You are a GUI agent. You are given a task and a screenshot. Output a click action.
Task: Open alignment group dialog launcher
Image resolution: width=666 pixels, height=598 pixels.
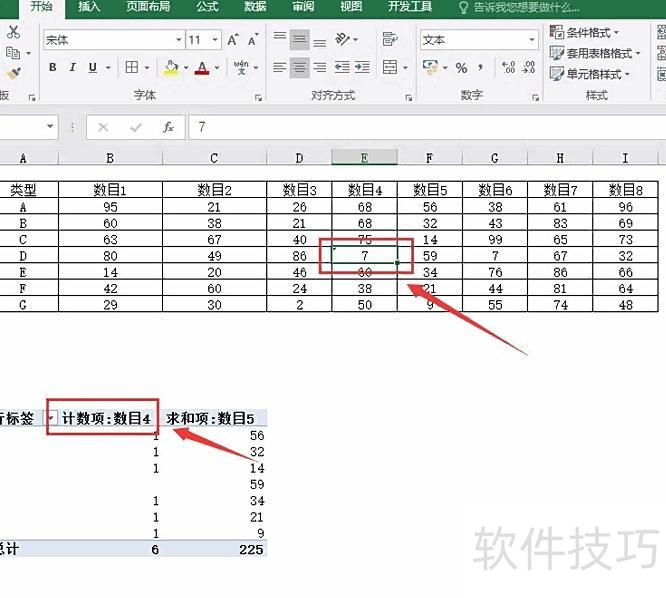pos(409,98)
